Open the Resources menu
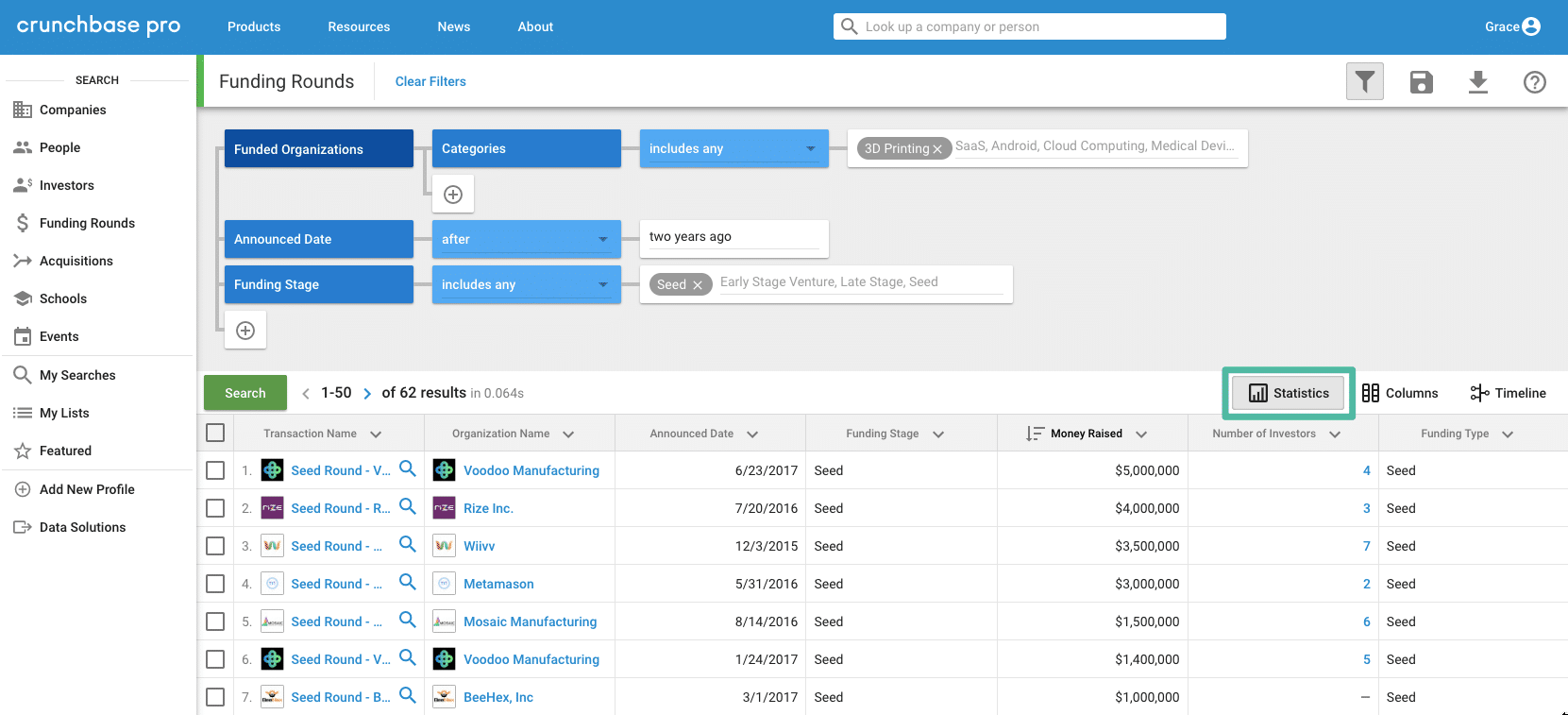Image resolution: width=1568 pixels, height=715 pixels. click(x=359, y=26)
